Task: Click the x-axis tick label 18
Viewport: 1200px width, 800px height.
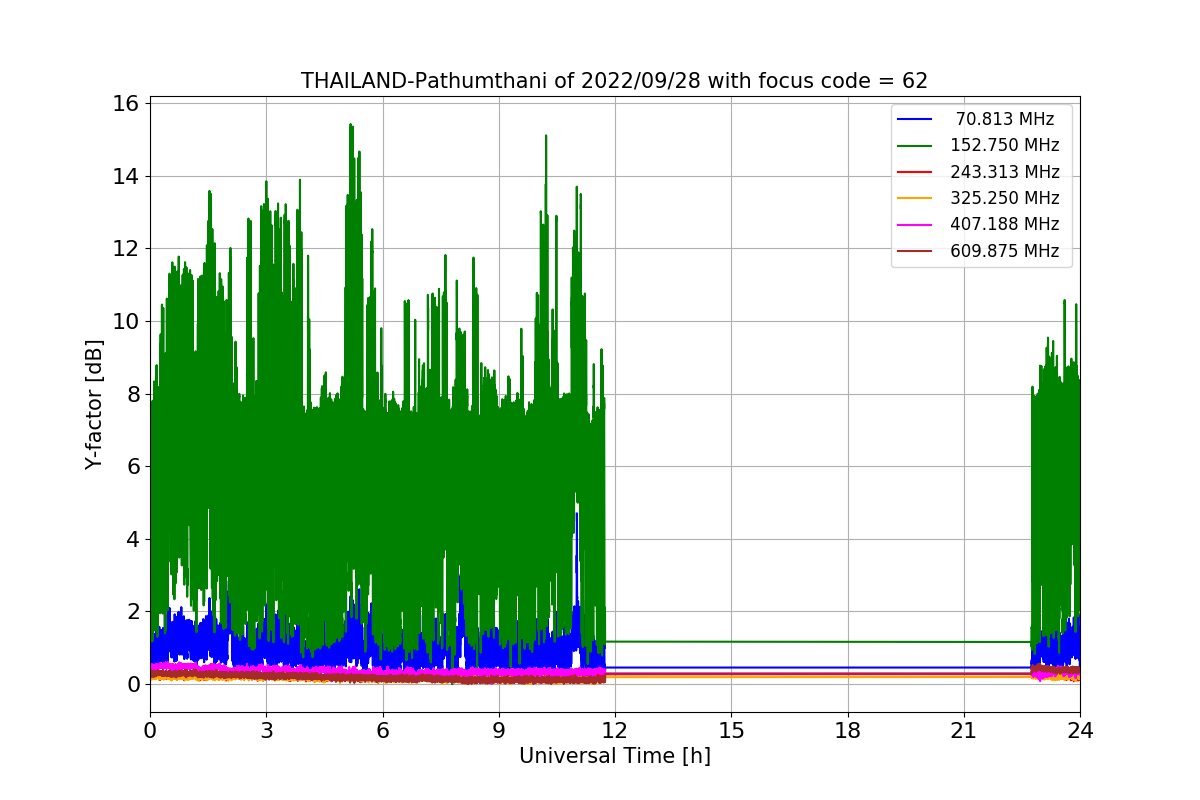Action: (x=847, y=731)
